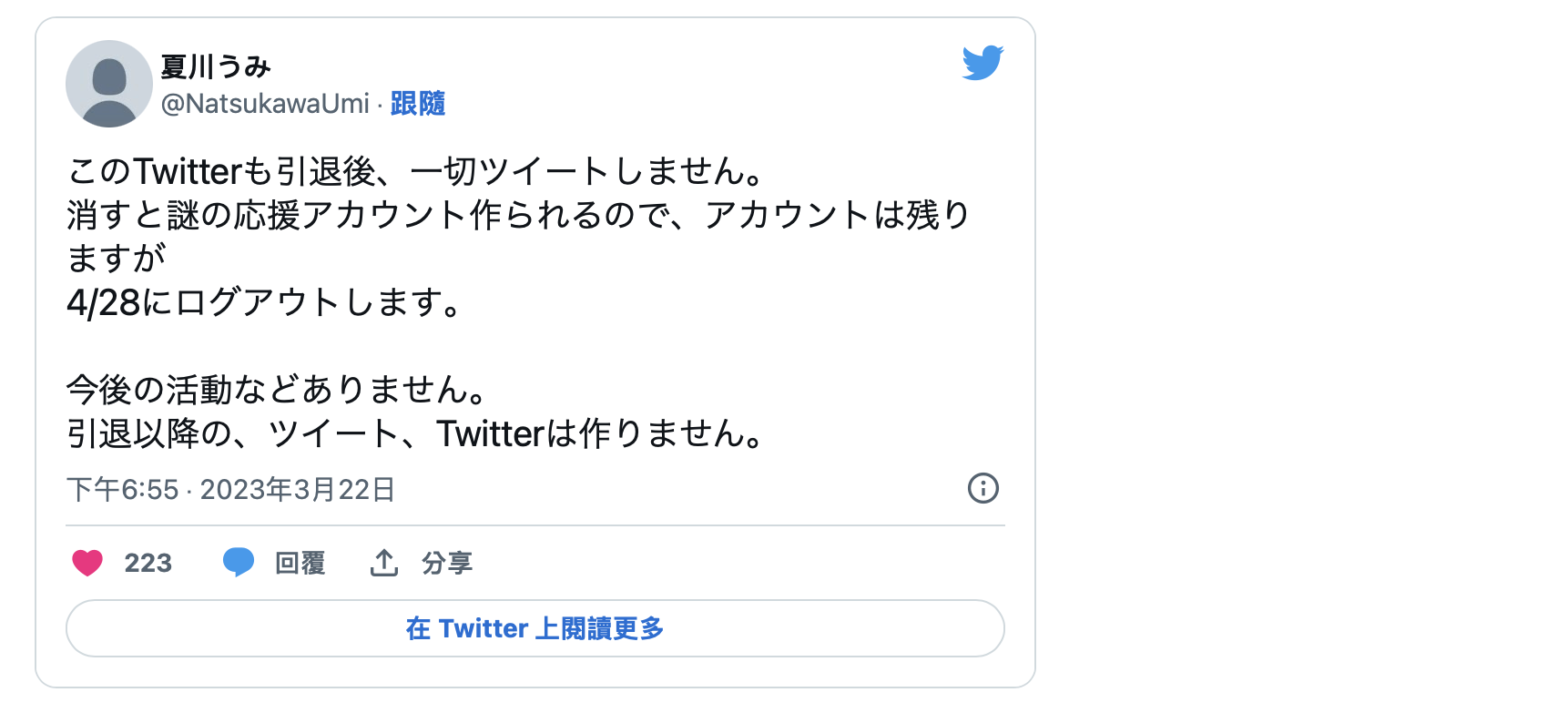1568x723 pixels.
Task: Click the tweet's last line about 引退以降
Action: tap(416, 433)
